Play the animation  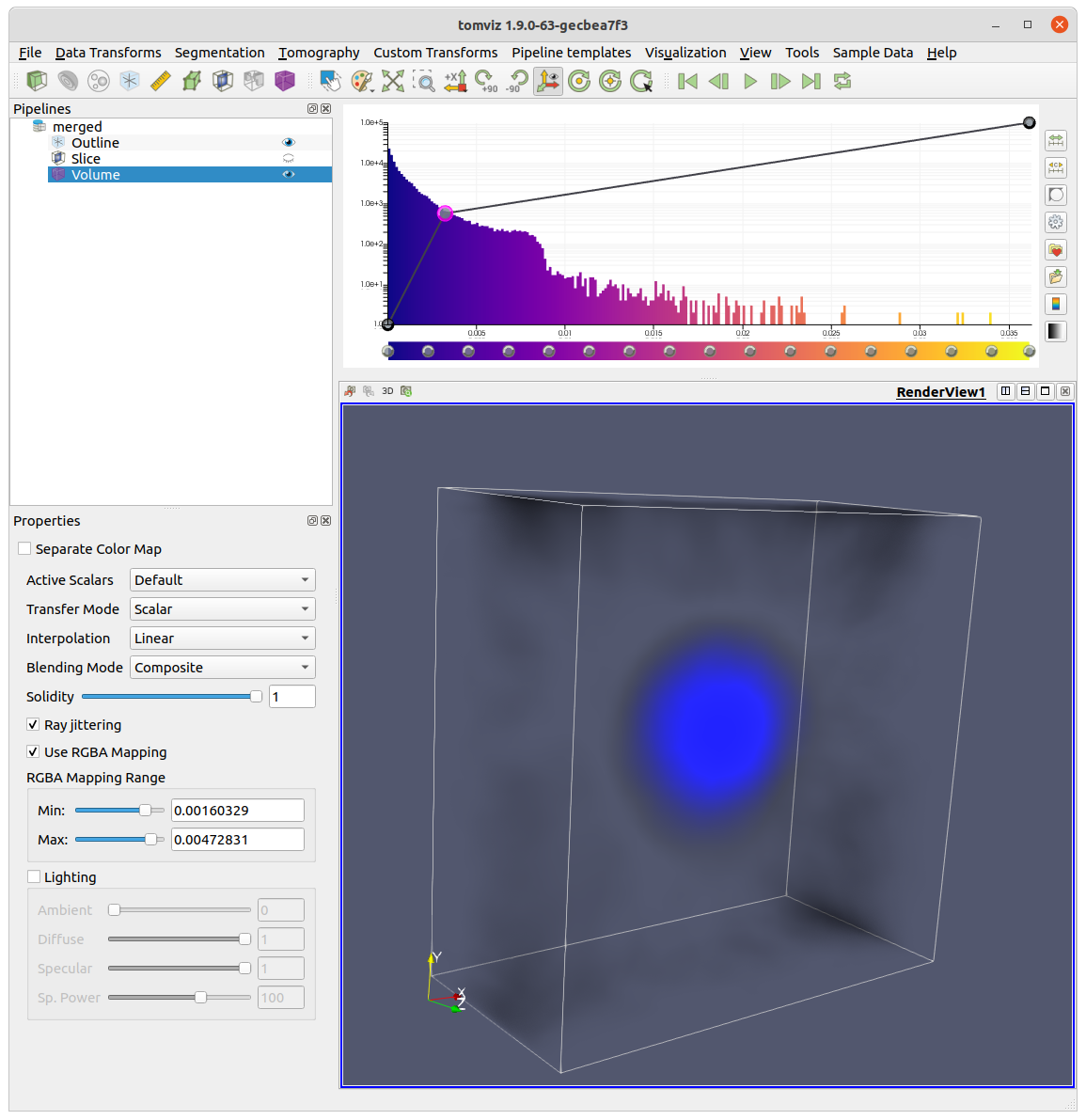pyautogui.click(x=749, y=81)
